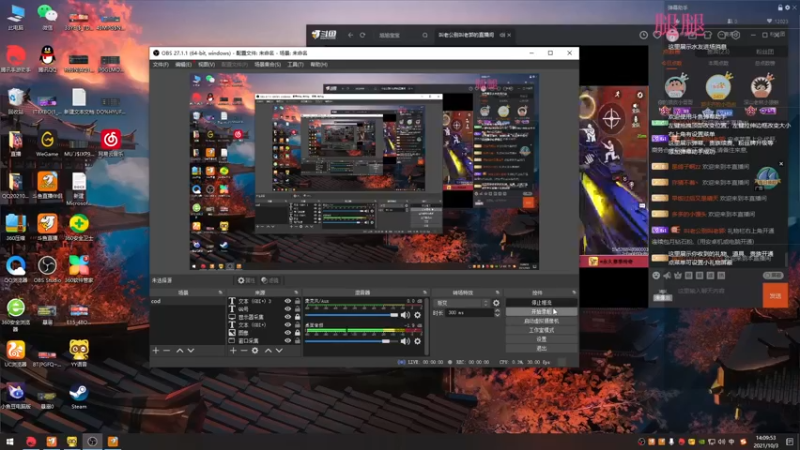Move selected scene down with arrow
The width and height of the screenshot is (800, 450).
[191, 351]
